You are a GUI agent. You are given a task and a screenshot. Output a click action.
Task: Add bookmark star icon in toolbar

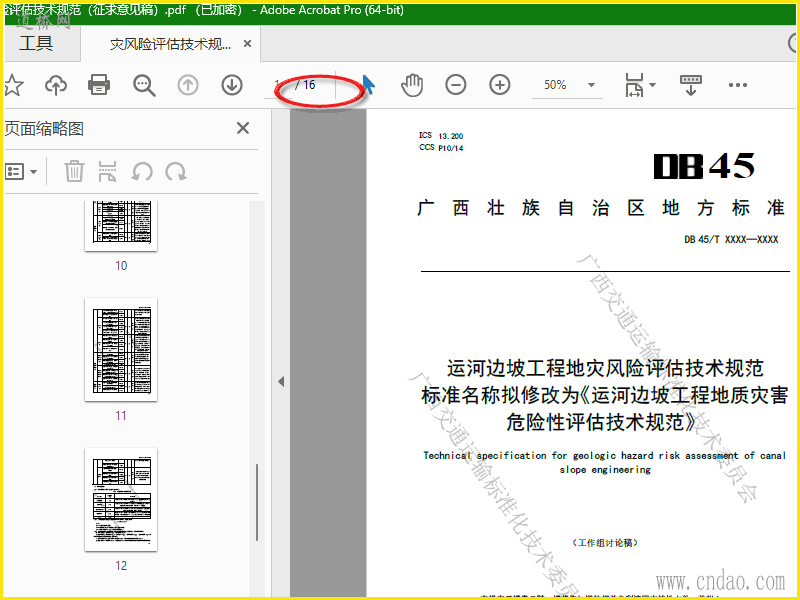[x=14, y=85]
